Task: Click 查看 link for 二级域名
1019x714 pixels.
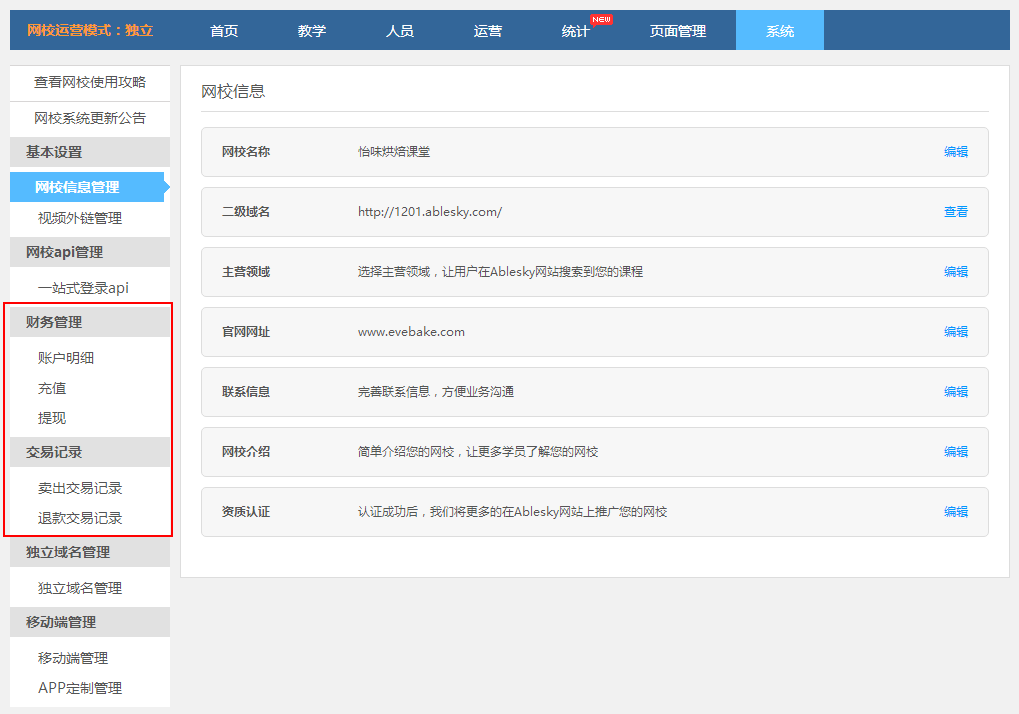Action: (x=955, y=212)
